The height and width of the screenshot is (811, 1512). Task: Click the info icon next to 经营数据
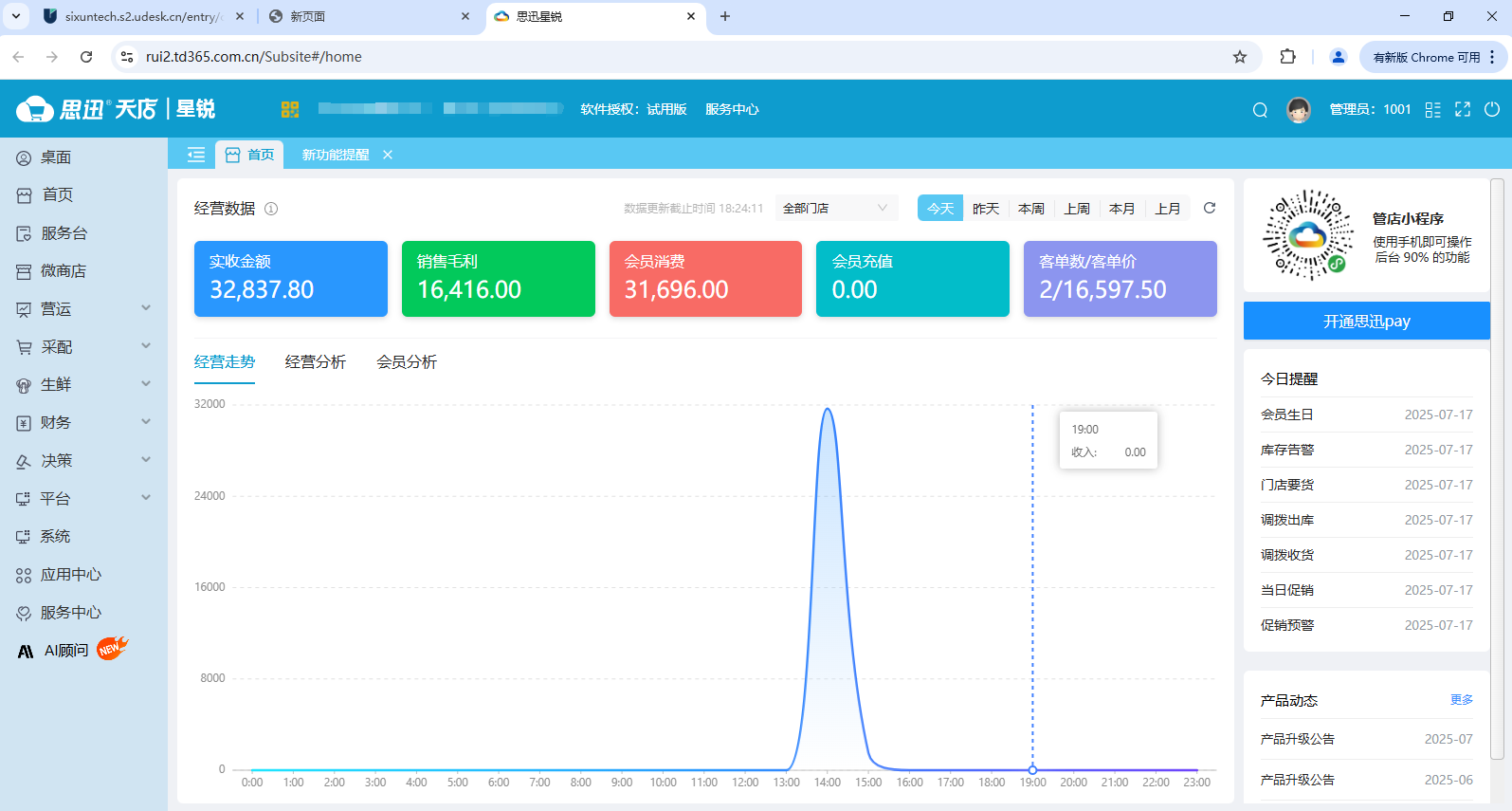[271, 209]
